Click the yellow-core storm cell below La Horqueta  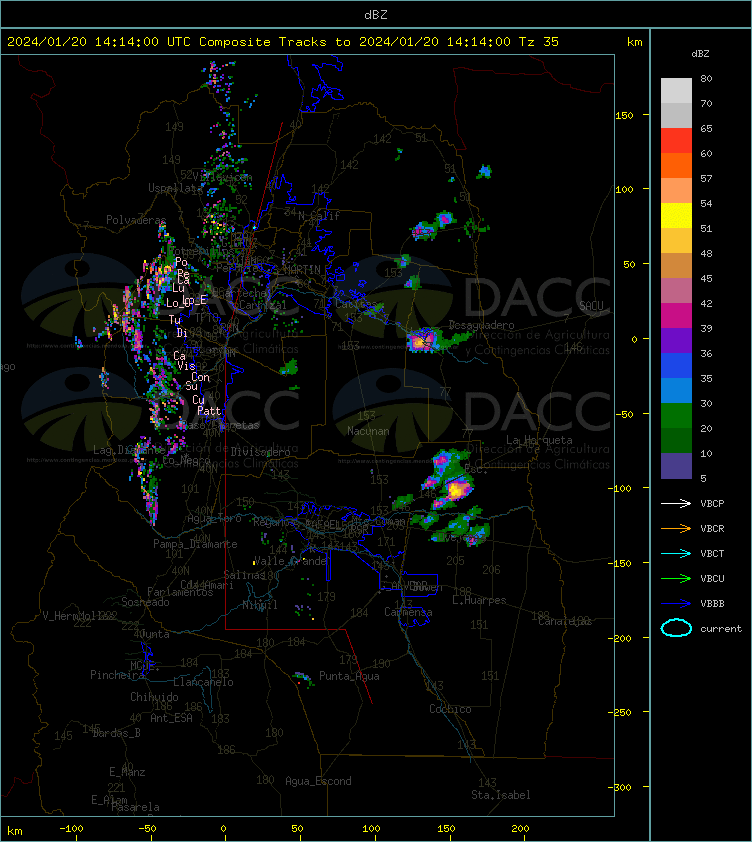[x=457, y=489]
